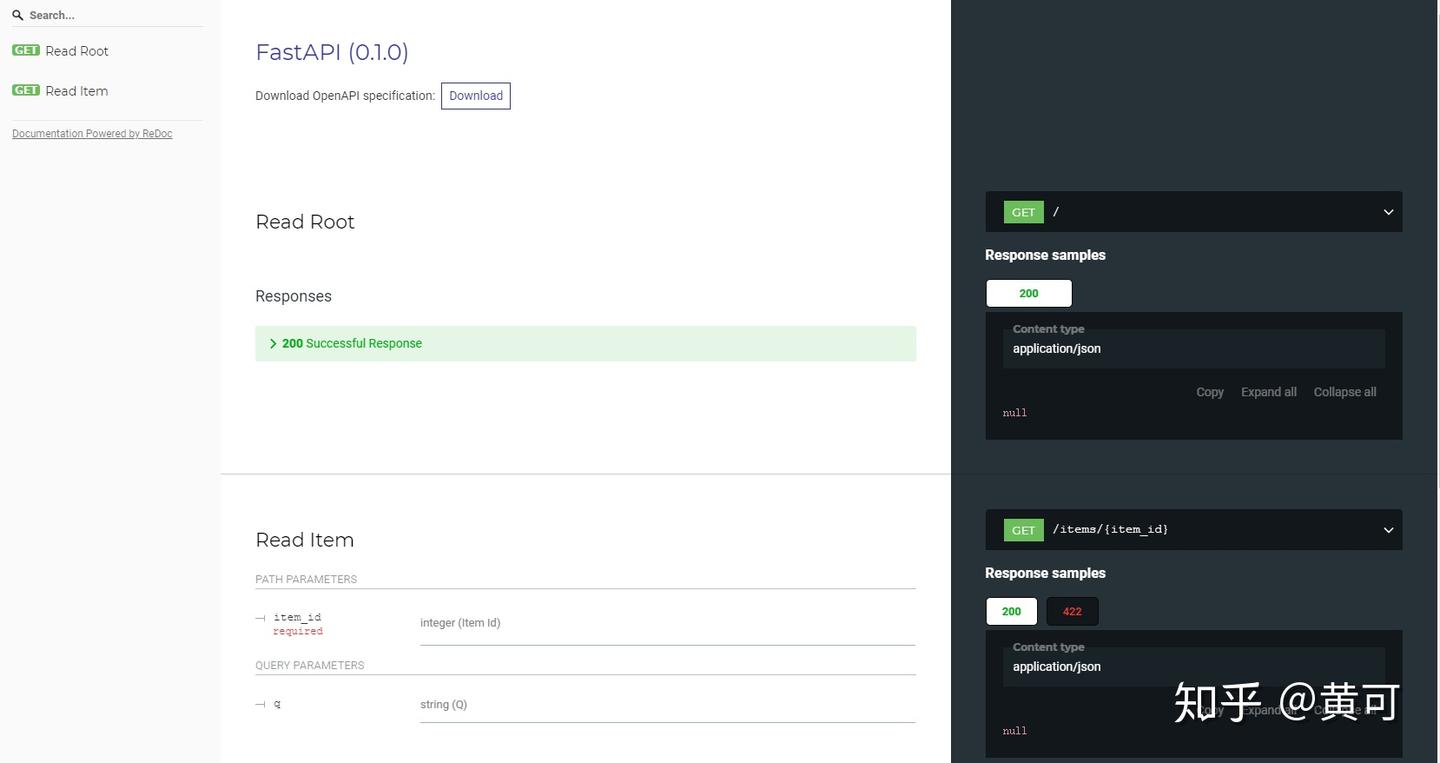
Task: Click null value in Read Root sample
Action: click(x=1015, y=413)
